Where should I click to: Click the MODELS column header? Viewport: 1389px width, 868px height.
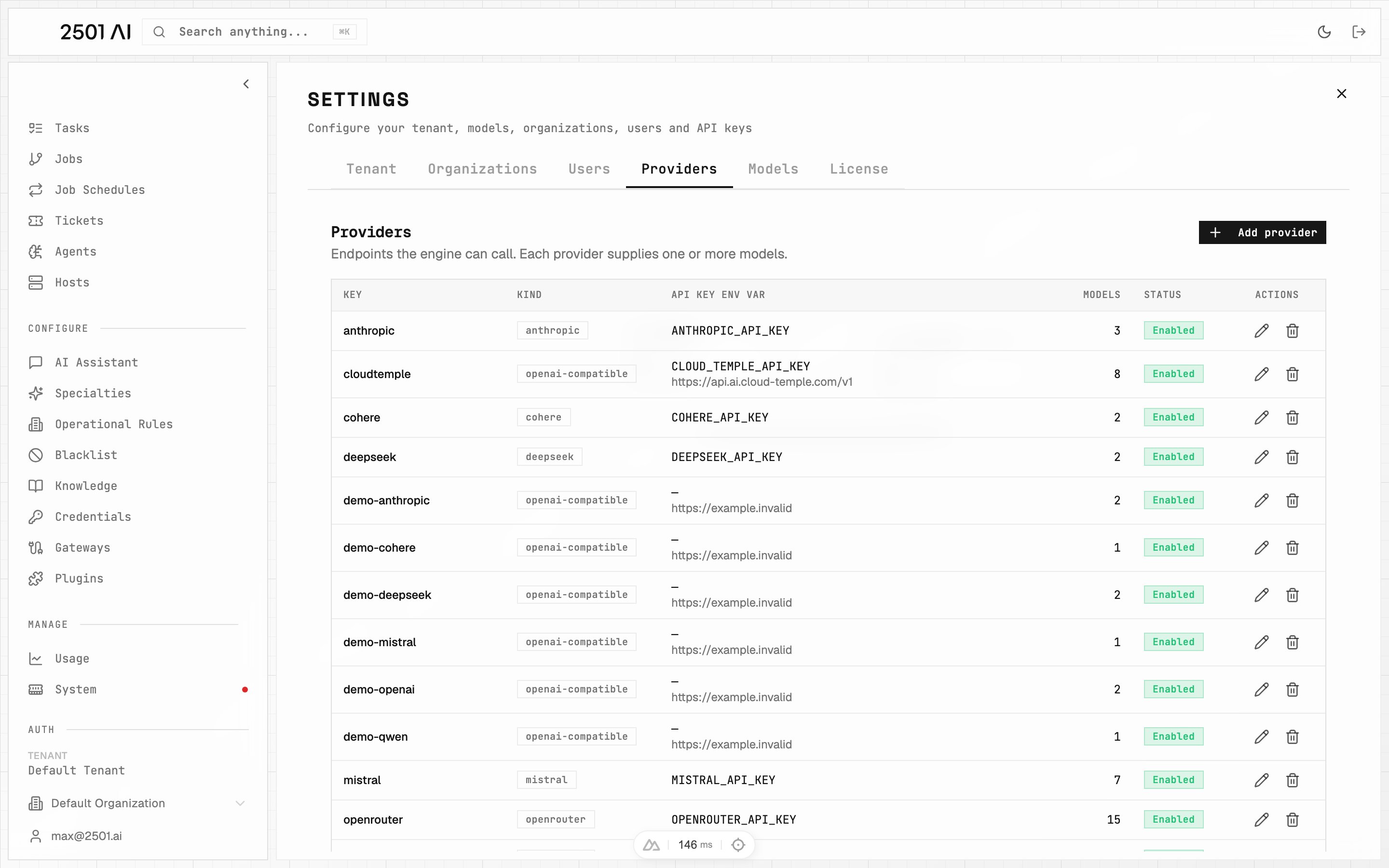(x=1102, y=295)
